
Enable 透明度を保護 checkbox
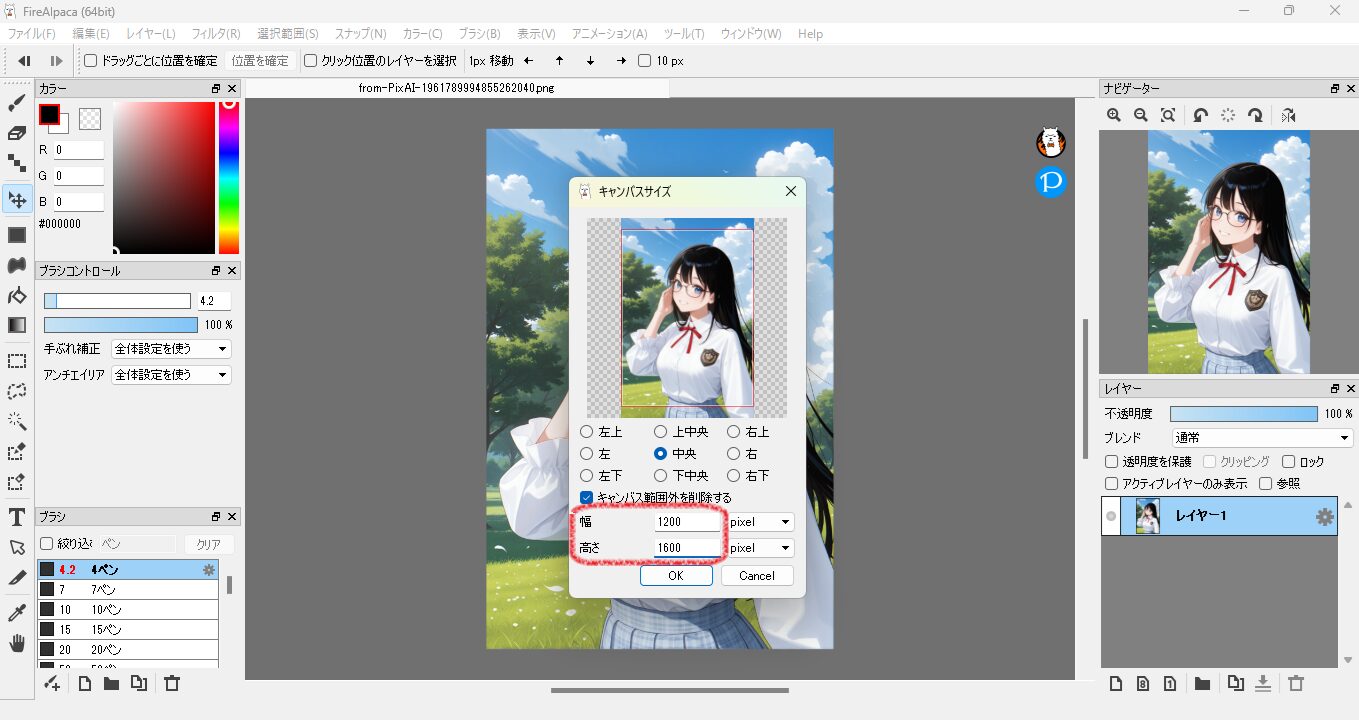[1111, 462]
